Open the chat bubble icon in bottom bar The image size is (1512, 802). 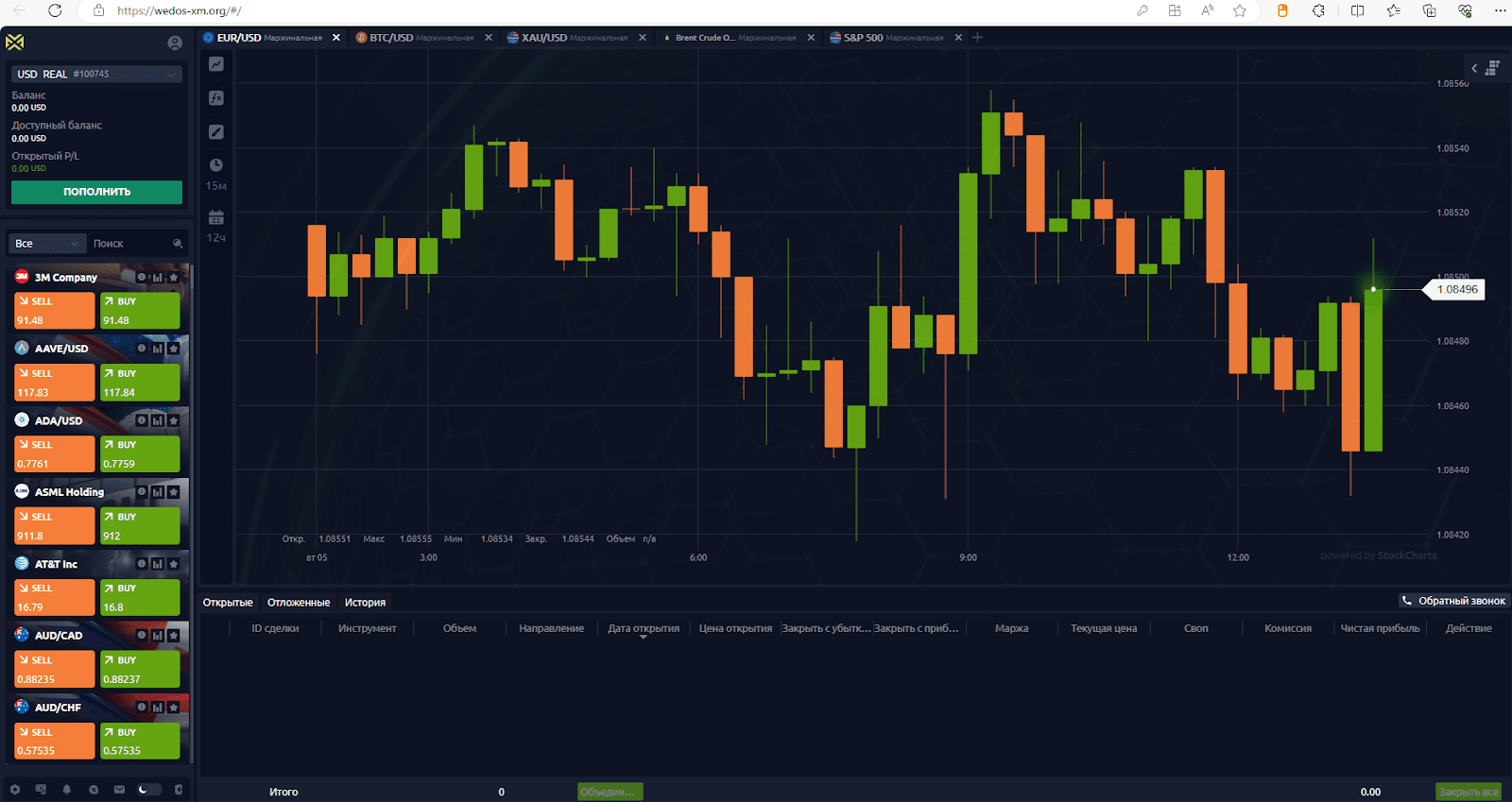(94, 790)
